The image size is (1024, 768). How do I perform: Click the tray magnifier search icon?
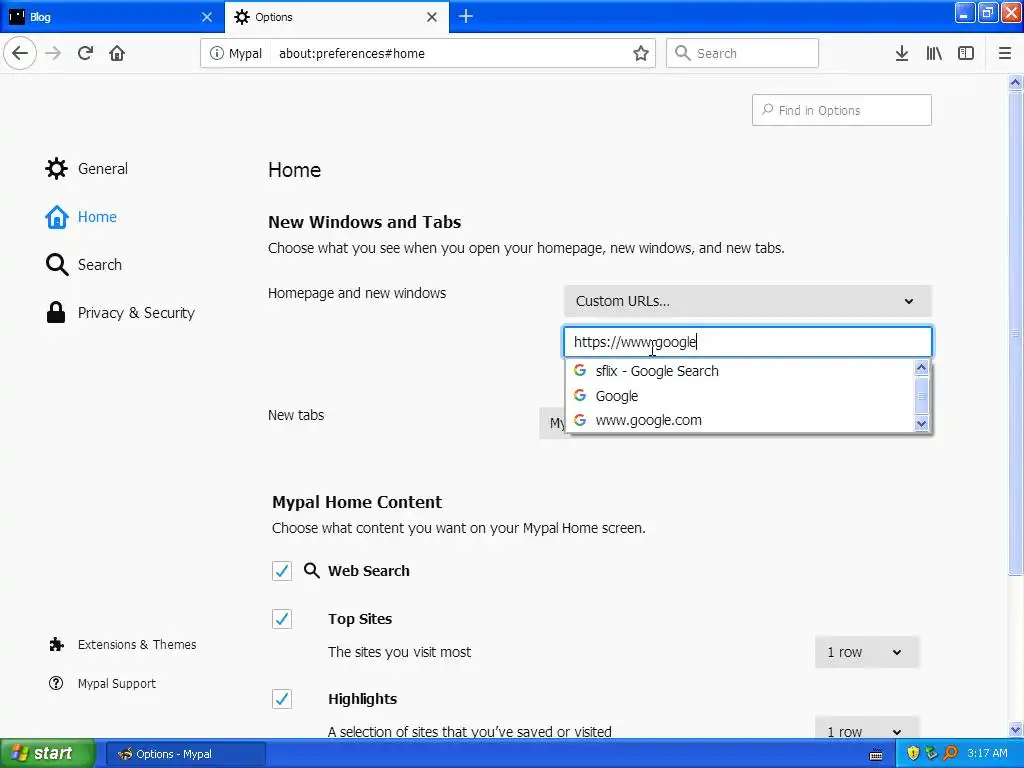coord(950,753)
